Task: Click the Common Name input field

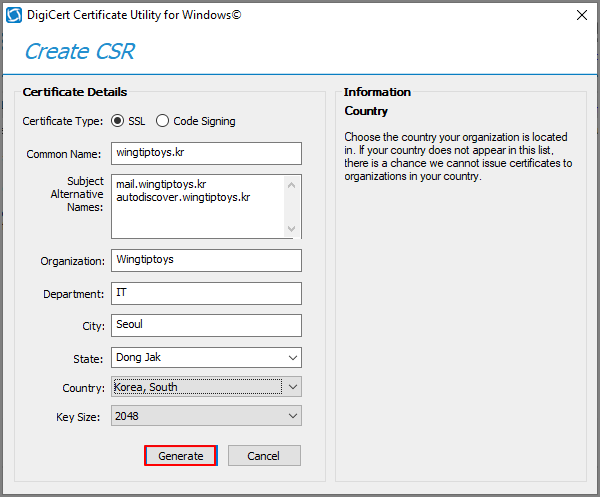Action: [206, 153]
